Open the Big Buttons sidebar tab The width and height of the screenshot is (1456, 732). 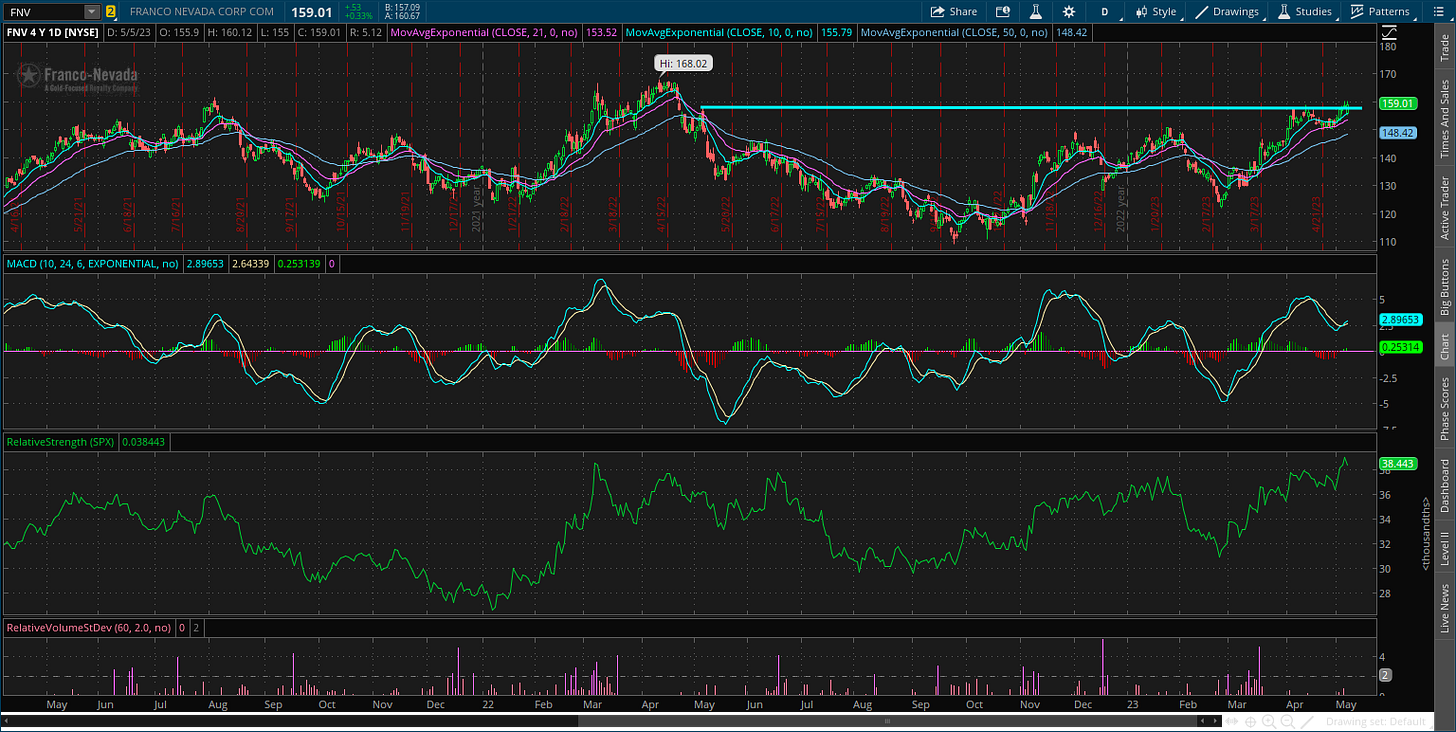[x=1444, y=287]
